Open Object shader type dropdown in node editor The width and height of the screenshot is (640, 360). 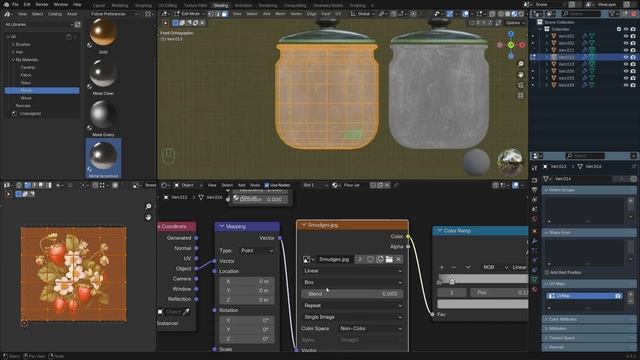point(189,185)
